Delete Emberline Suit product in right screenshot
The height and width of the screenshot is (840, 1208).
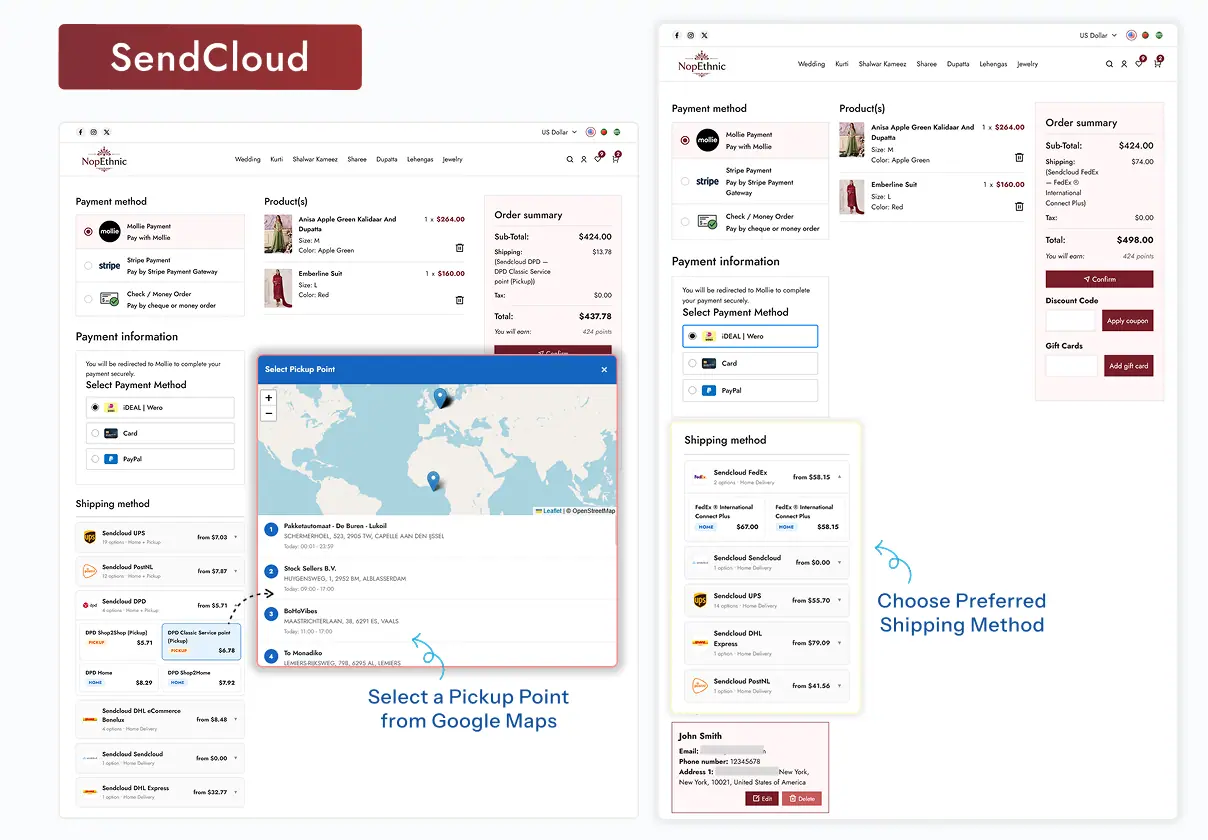(1019, 207)
